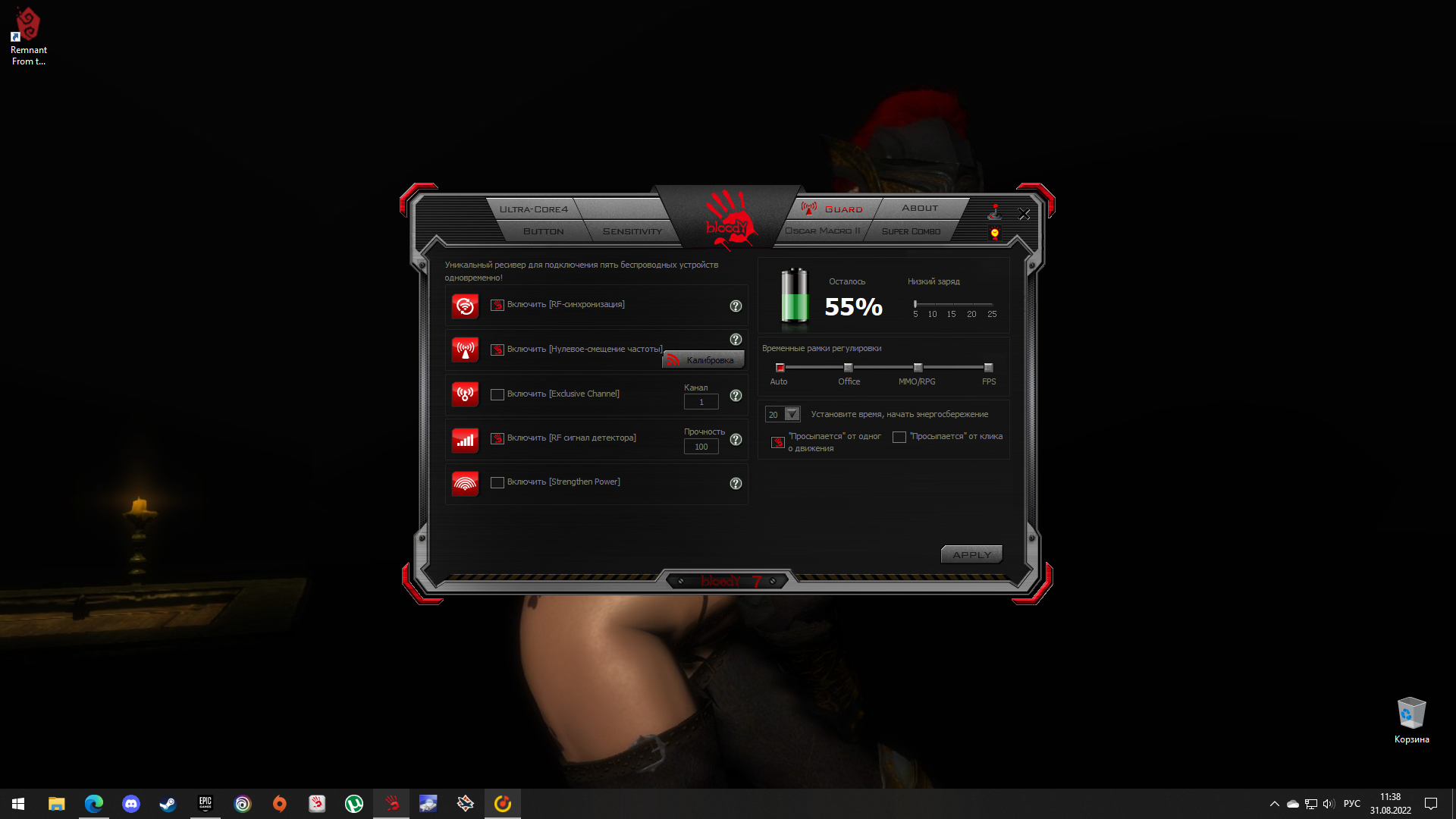Image resolution: width=1456 pixels, height=819 pixels.
Task: Click the Apply button
Action: (971, 555)
